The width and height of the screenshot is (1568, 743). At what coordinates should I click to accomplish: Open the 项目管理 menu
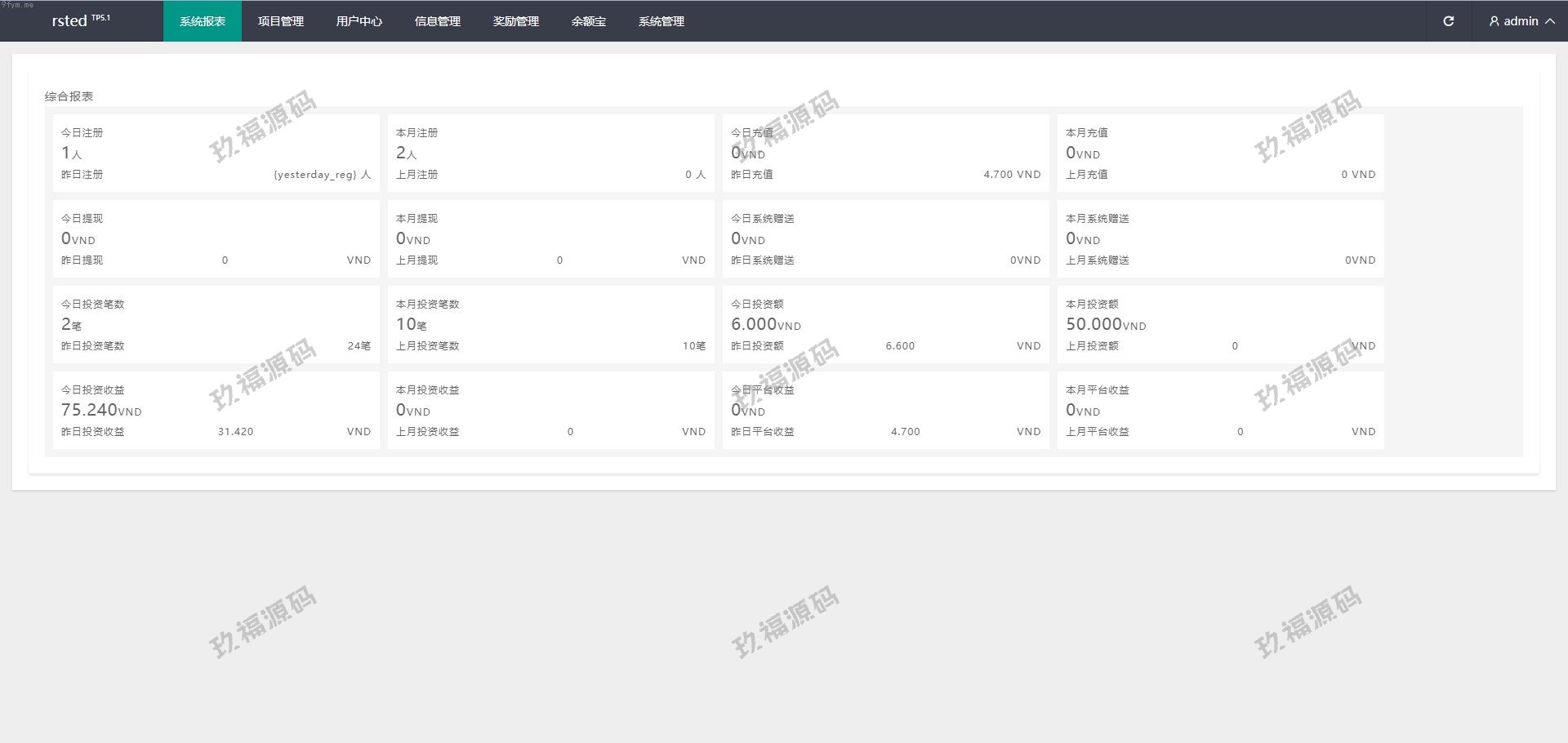(x=281, y=21)
